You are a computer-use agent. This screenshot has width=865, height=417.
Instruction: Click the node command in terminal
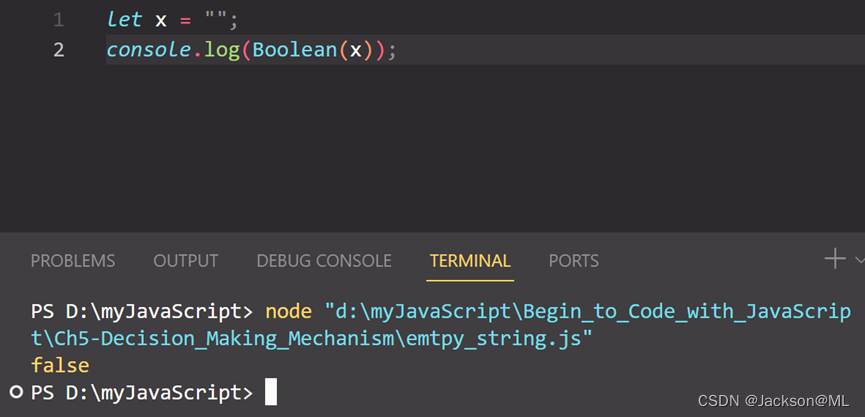pyautogui.click(x=287, y=313)
